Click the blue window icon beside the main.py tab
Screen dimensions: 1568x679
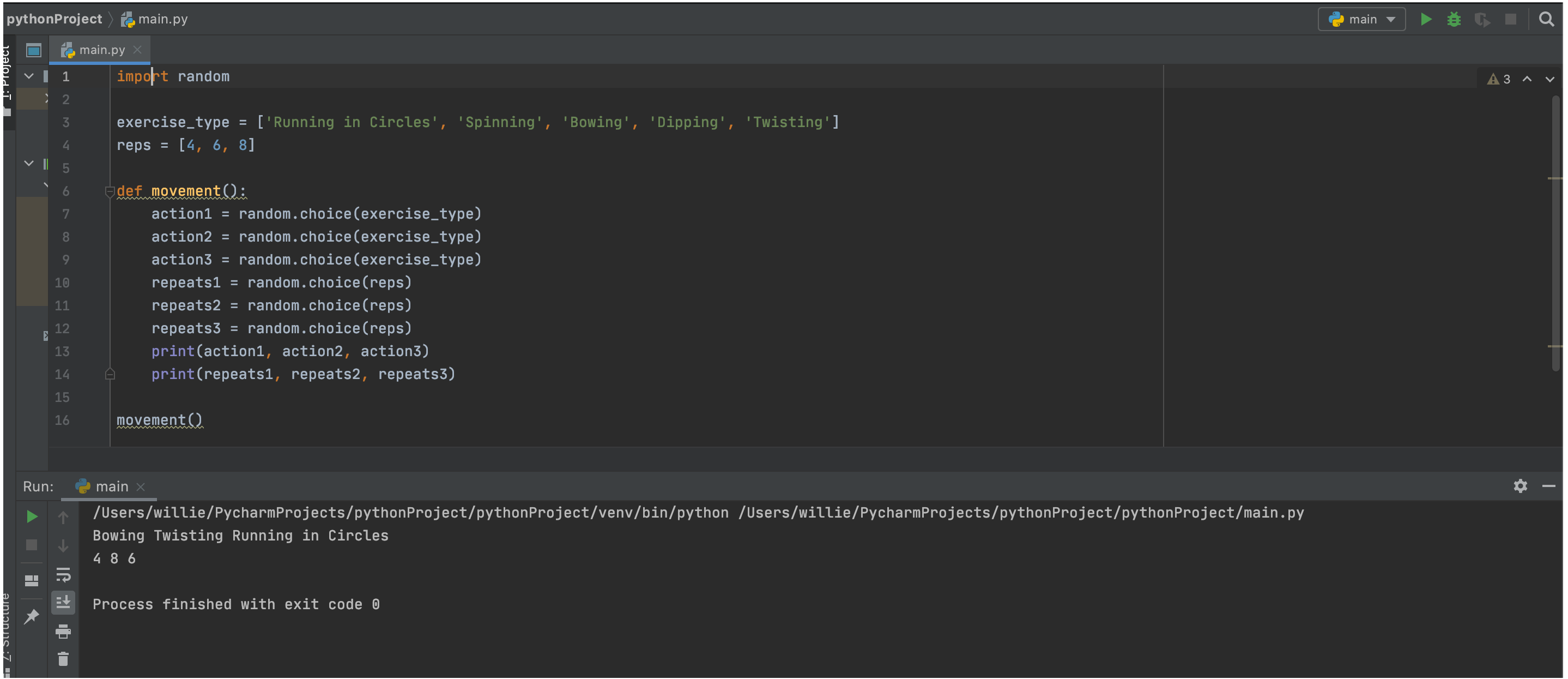coord(33,50)
